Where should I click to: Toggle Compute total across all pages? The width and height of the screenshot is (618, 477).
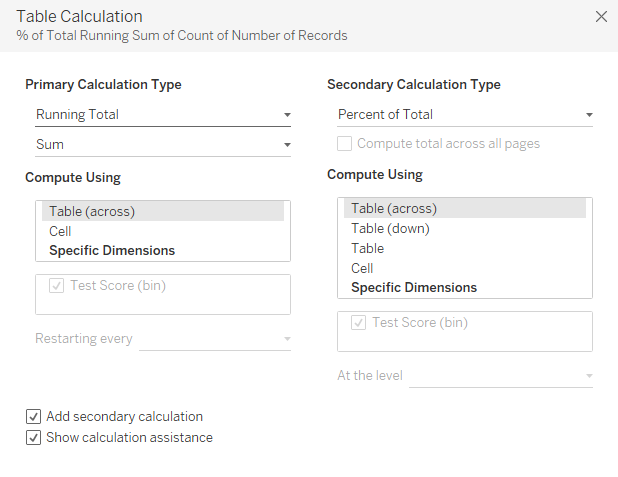[345, 144]
